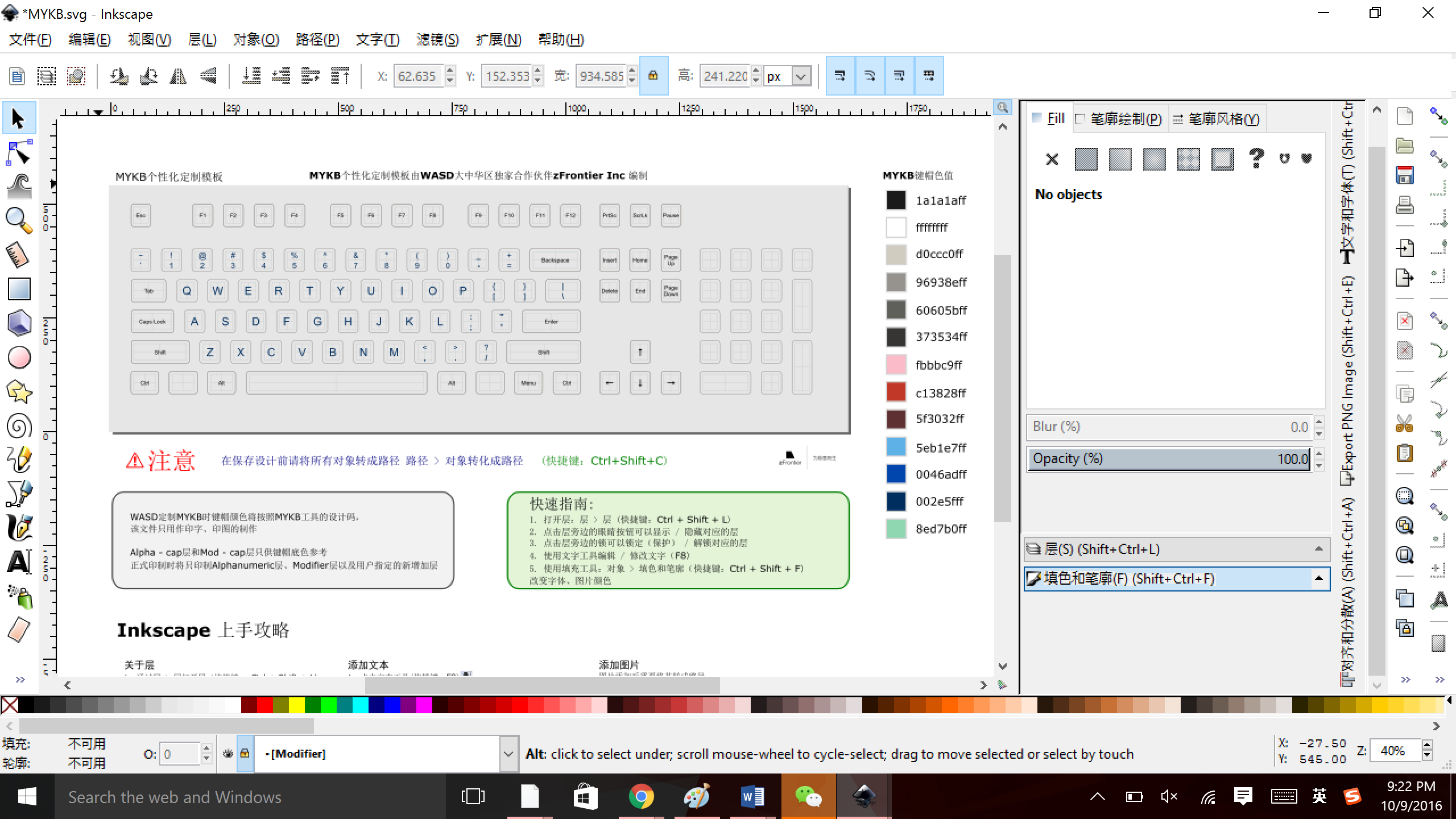Viewport: 1456px width, 819px height.
Task: Collapse the Layers (Shift+Ctrl+L) panel
Action: tap(1318, 549)
